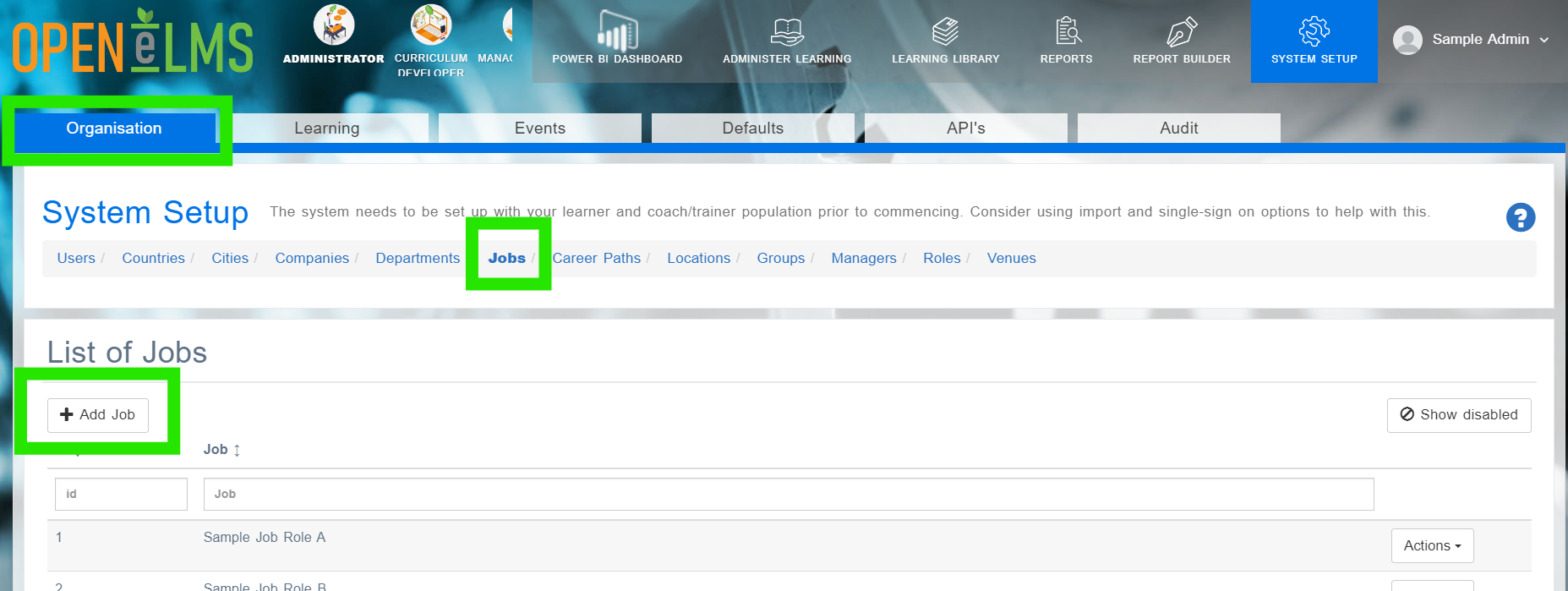Viewport: 1568px width, 591px height.
Task: Open the Companies link
Action: click(312, 259)
